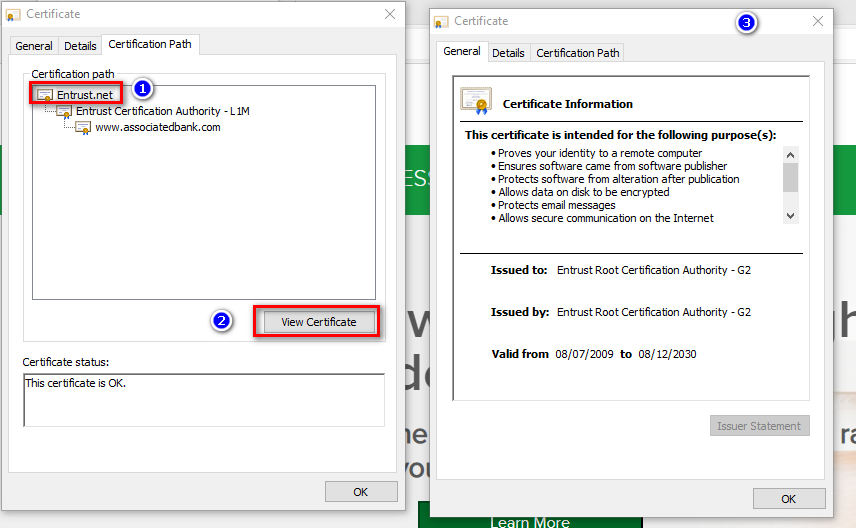Image resolution: width=856 pixels, height=528 pixels.
Task: Click the left Certificate window title icon
Action: [x=13, y=14]
